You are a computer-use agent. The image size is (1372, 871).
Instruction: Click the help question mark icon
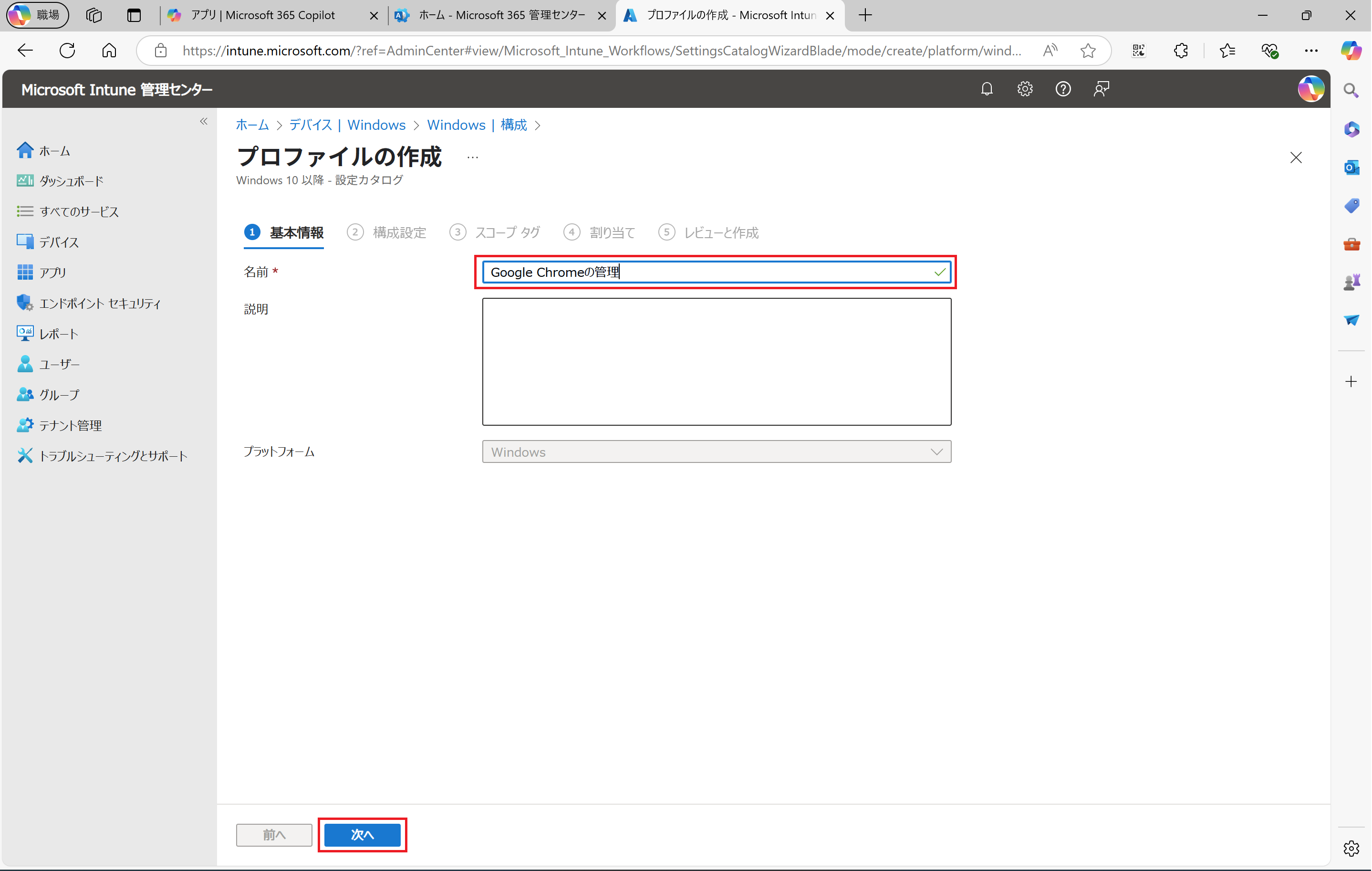pos(1062,89)
